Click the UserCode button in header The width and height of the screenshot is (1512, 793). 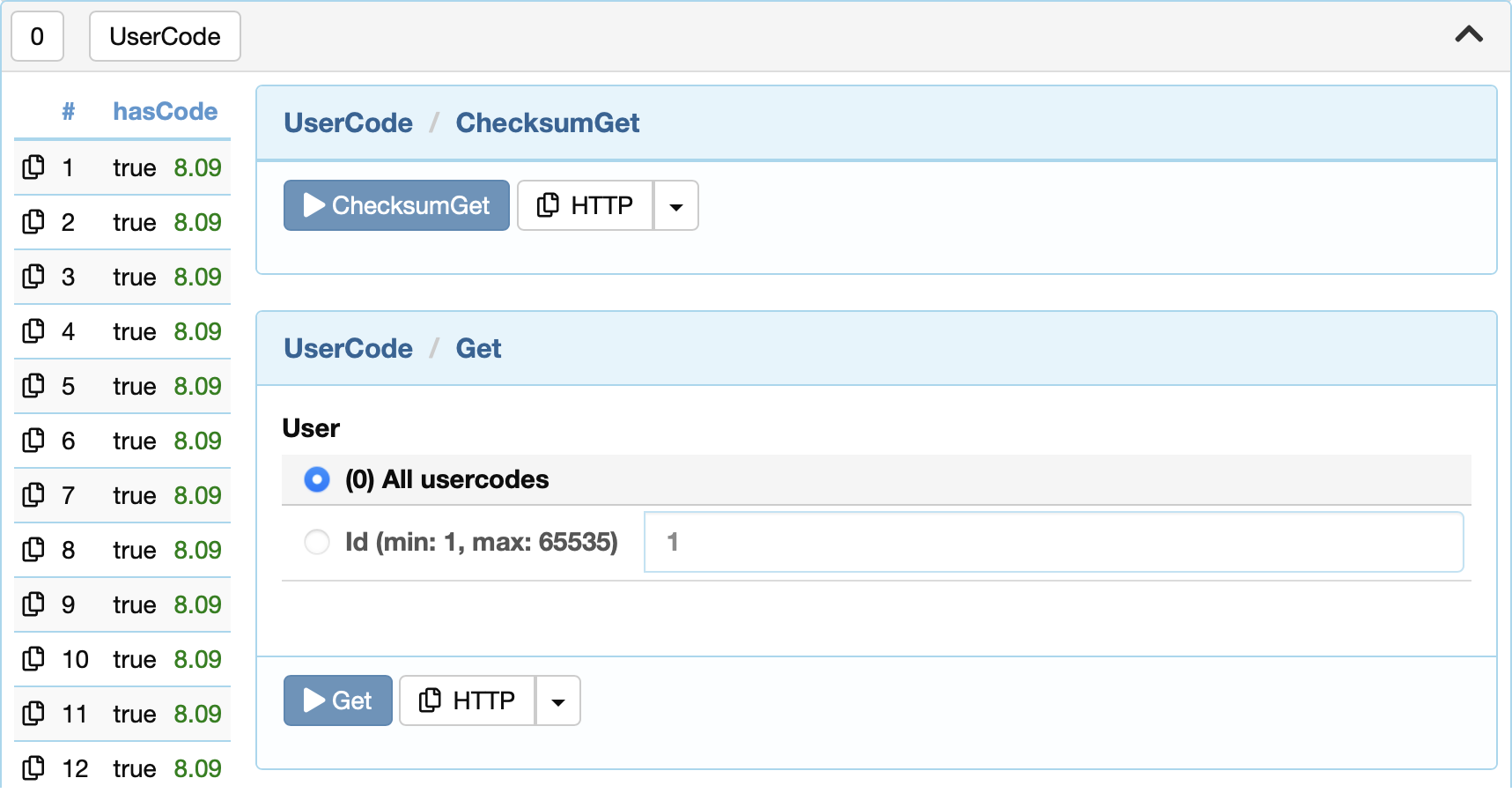click(x=165, y=36)
